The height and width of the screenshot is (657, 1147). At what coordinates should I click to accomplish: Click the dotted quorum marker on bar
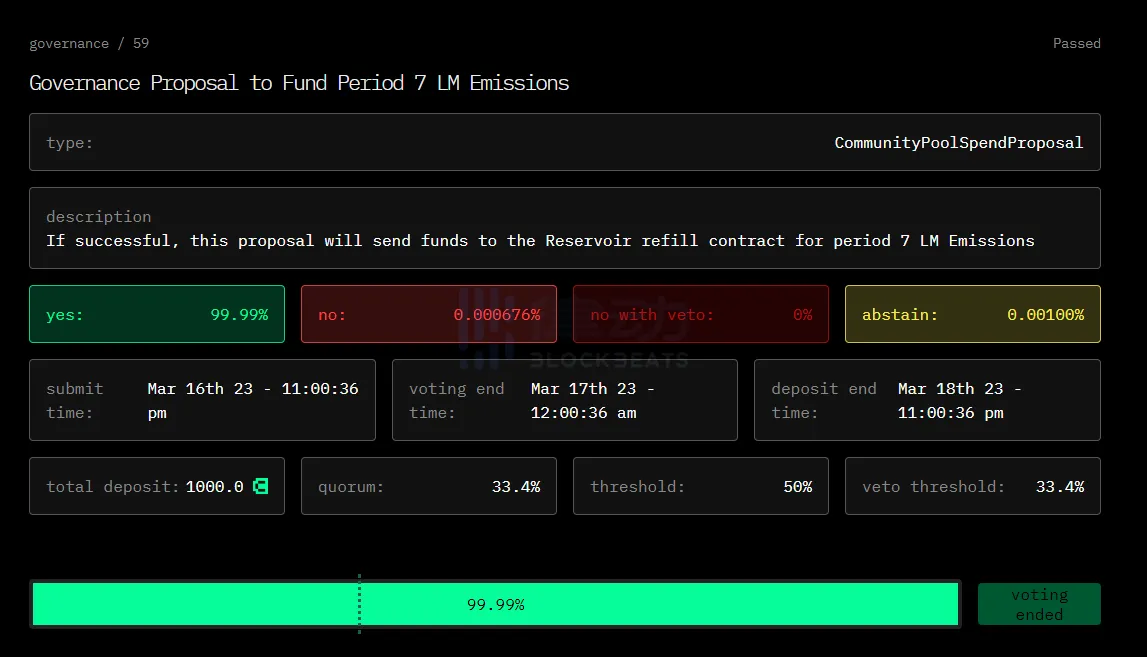359,604
